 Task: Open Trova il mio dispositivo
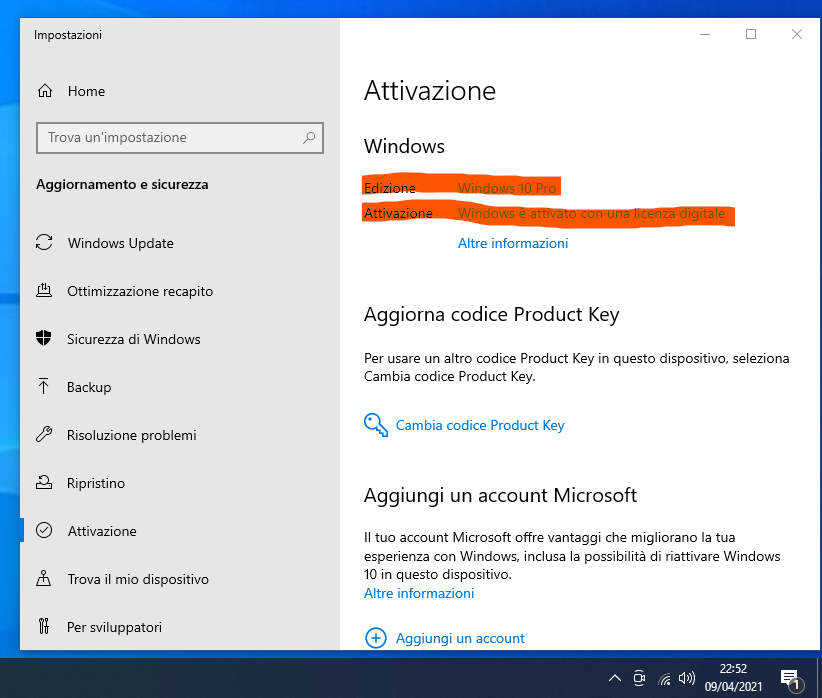coord(180,579)
